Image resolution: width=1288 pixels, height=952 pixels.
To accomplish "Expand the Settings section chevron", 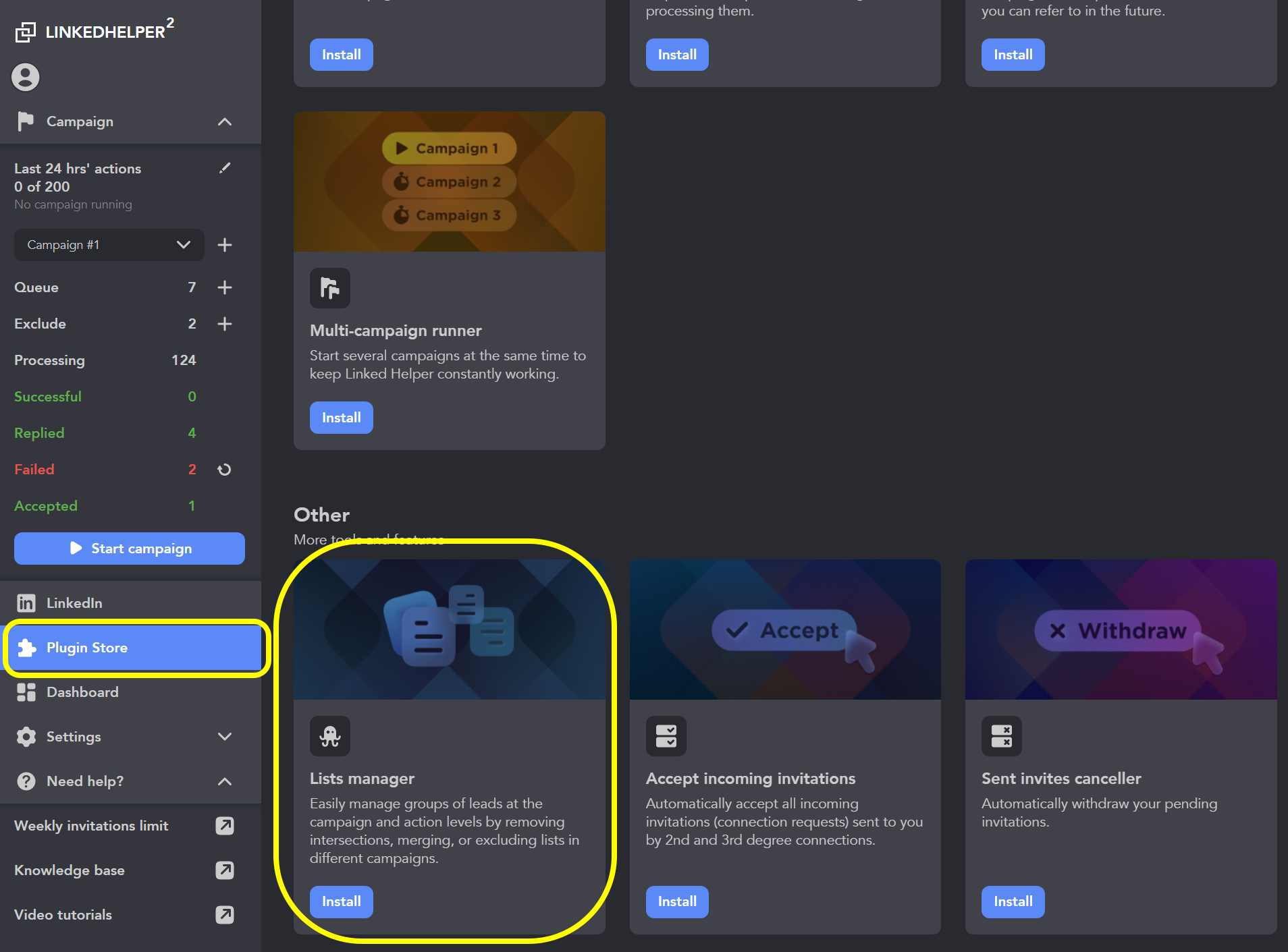I will point(225,737).
